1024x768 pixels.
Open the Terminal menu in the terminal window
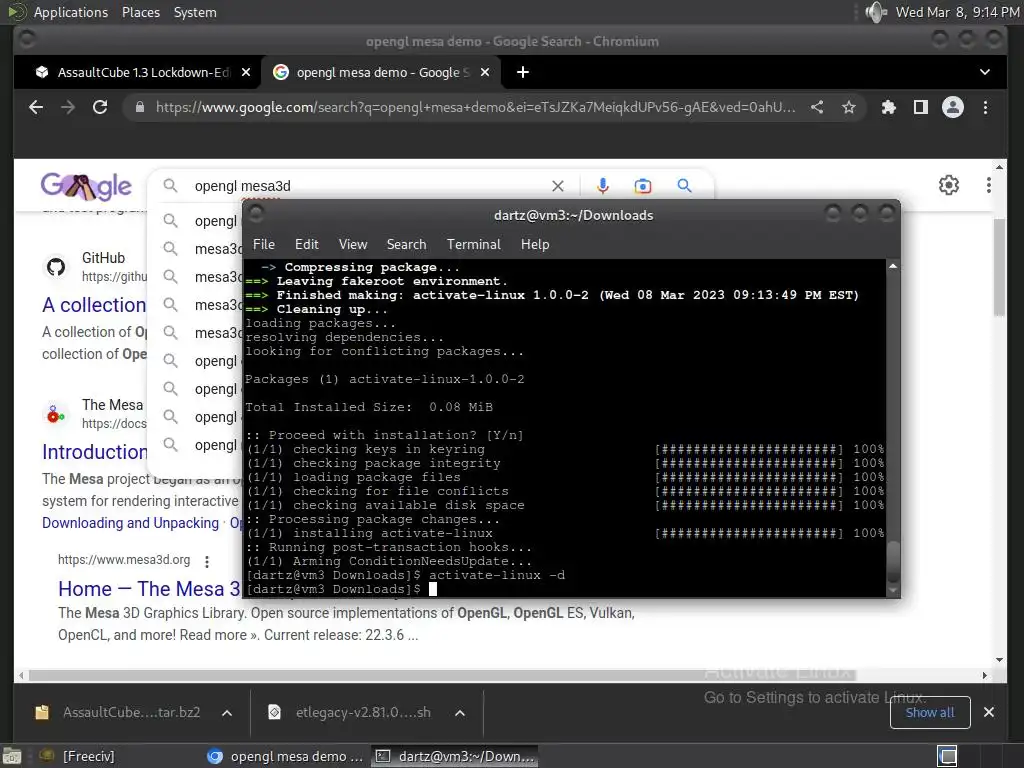click(473, 244)
